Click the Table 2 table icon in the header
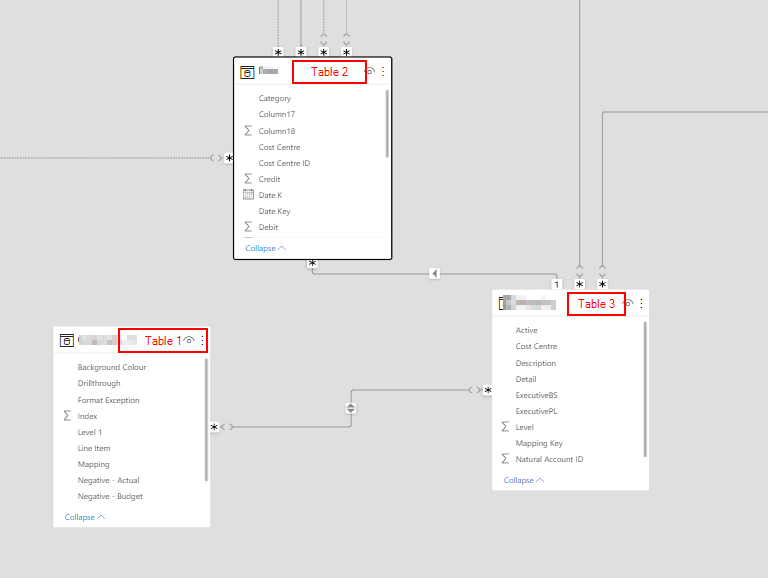The width and height of the screenshot is (768, 578). click(x=247, y=72)
